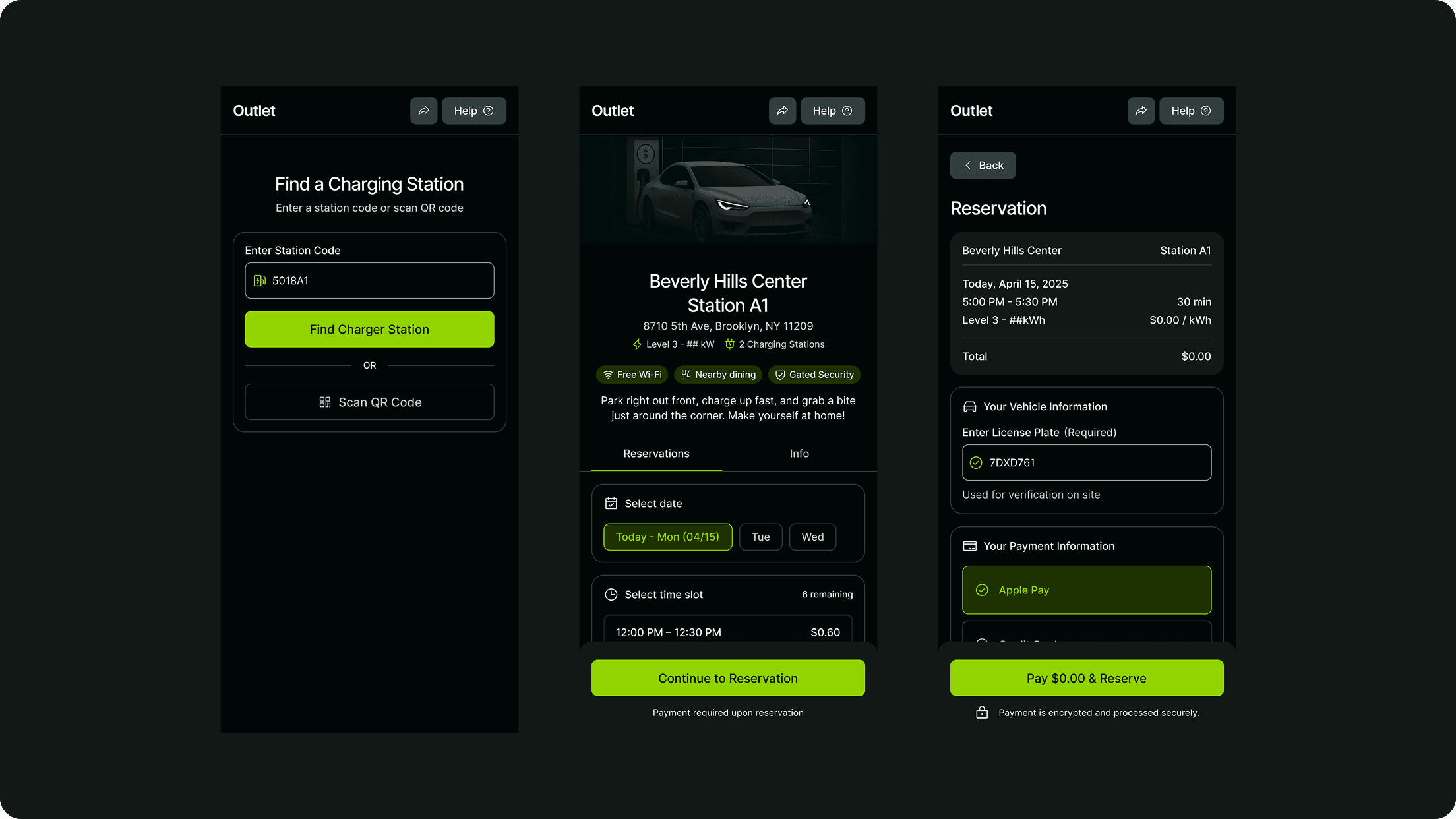
Task: Select Apple Pay payment option
Action: pos(1086,590)
